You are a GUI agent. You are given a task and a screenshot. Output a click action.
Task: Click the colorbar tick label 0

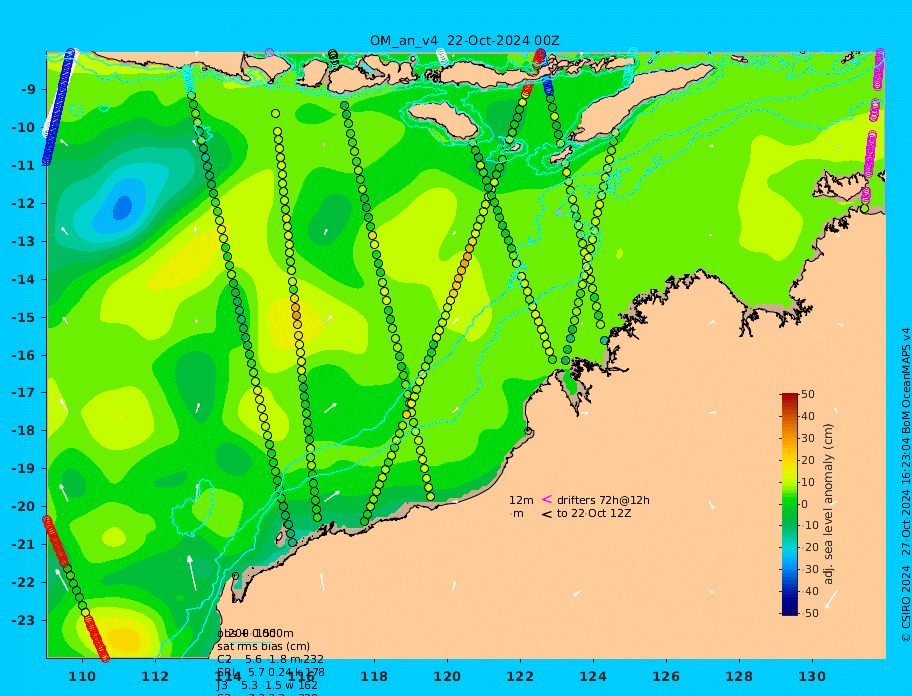[805, 504]
